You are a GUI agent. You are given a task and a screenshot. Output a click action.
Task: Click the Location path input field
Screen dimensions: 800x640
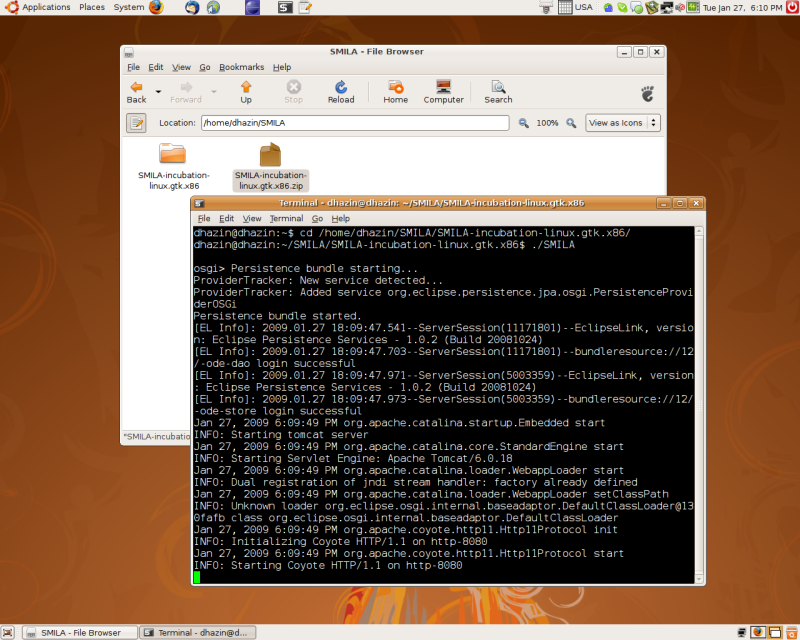click(355, 123)
